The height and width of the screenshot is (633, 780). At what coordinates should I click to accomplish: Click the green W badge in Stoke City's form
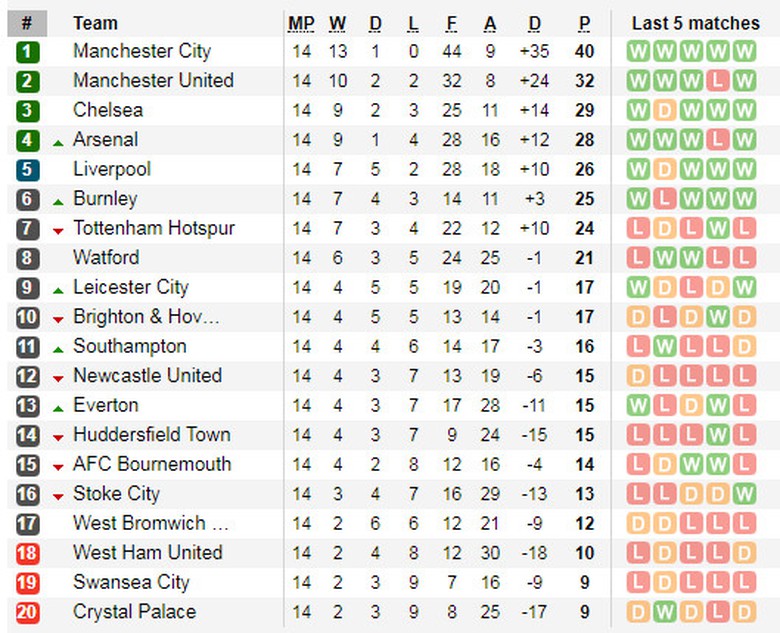[743, 494]
